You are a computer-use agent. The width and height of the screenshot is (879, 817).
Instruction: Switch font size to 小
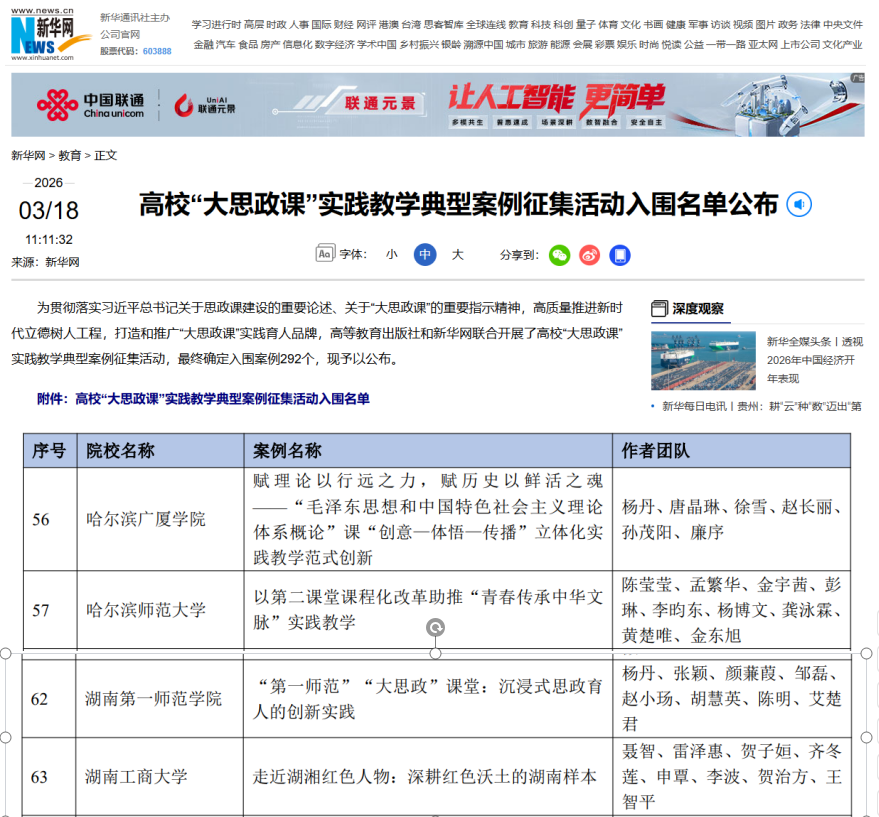(392, 255)
